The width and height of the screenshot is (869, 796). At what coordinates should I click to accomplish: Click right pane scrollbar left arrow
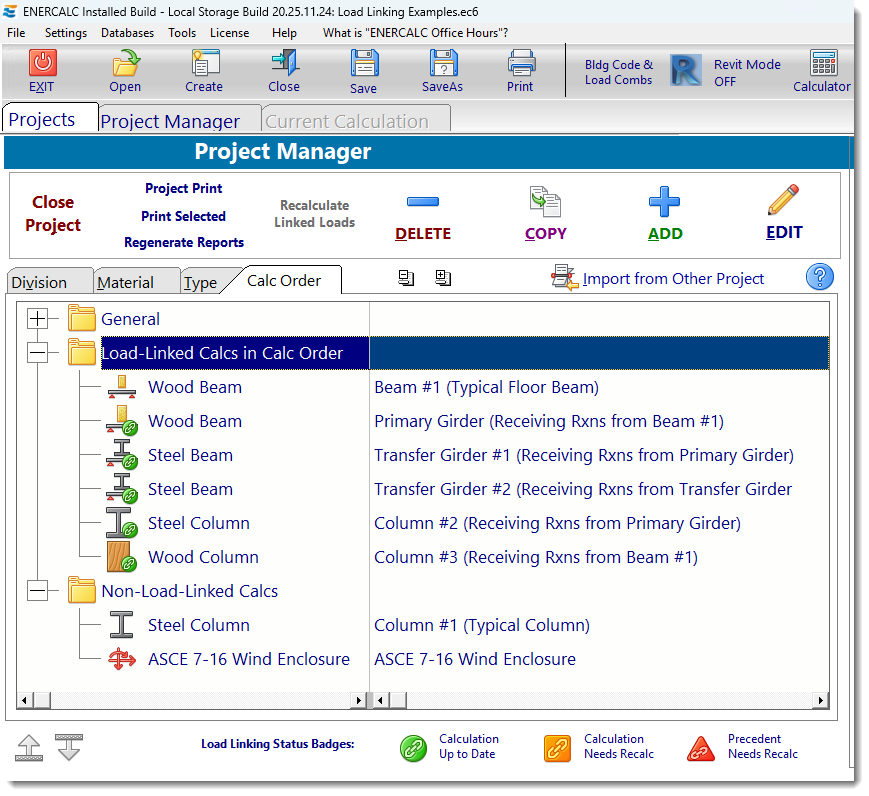tap(380, 700)
